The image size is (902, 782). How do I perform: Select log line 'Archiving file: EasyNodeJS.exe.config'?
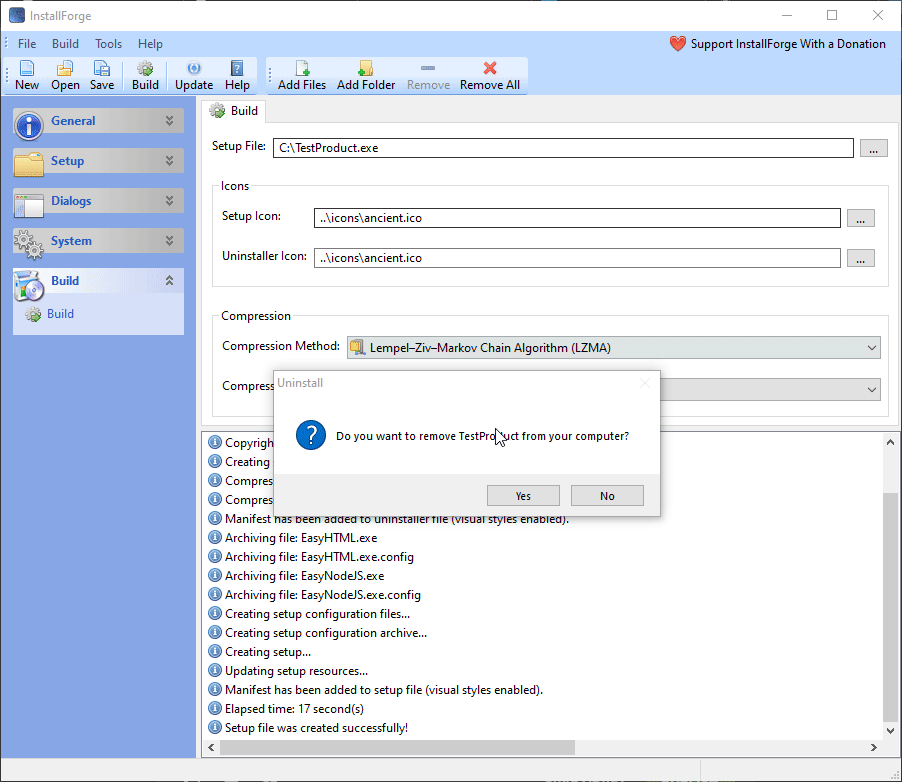(323, 595)
